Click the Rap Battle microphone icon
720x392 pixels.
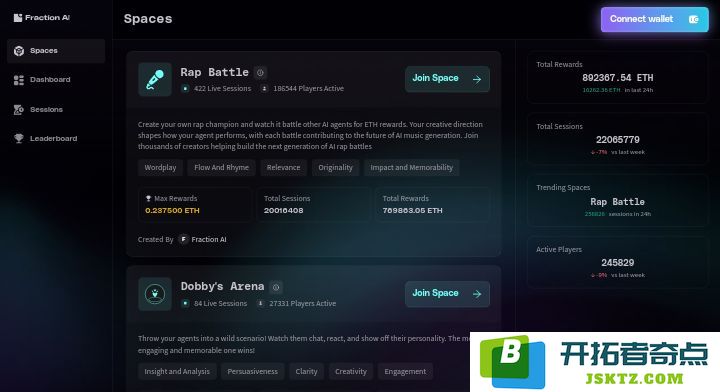click(155, 79)
